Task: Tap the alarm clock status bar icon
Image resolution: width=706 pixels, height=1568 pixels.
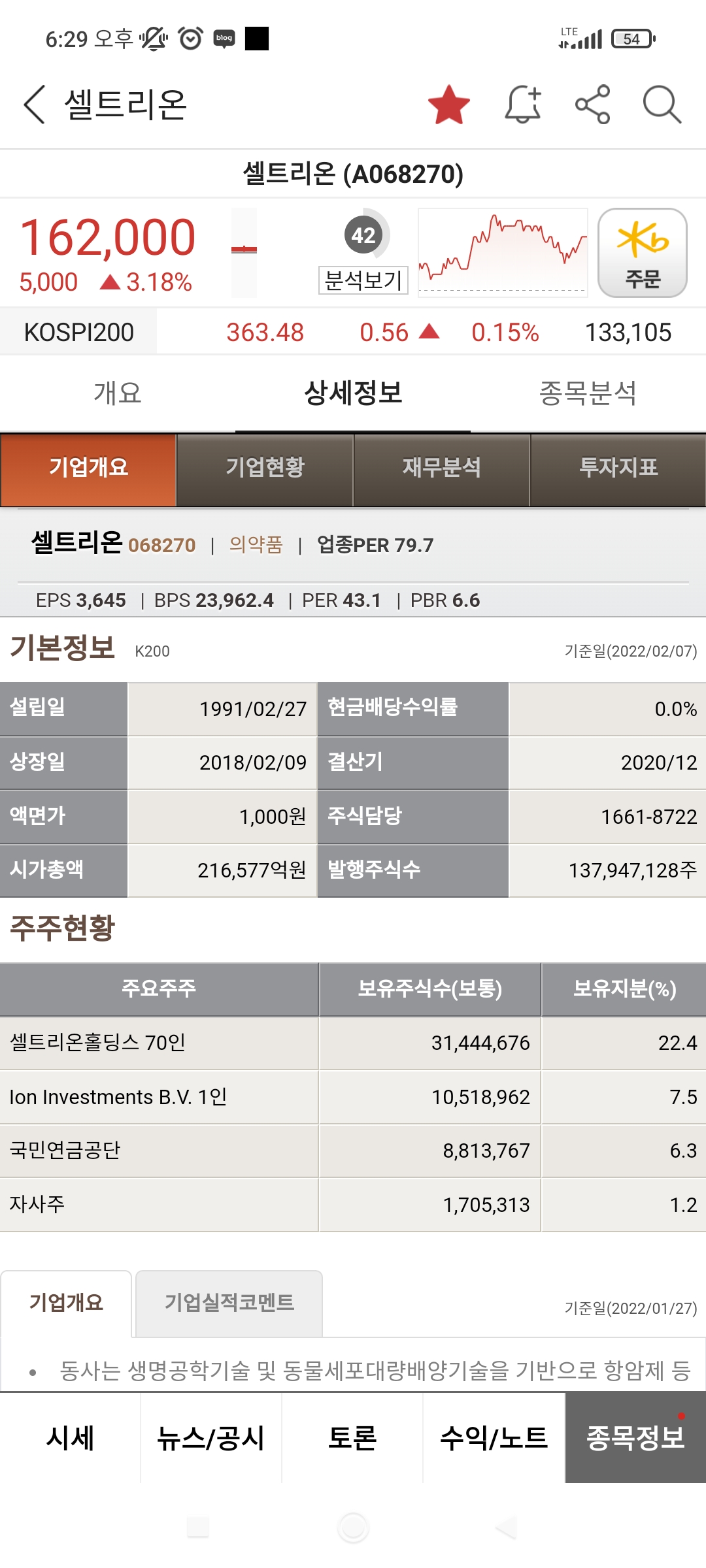Action: click(x=190, y=39)
